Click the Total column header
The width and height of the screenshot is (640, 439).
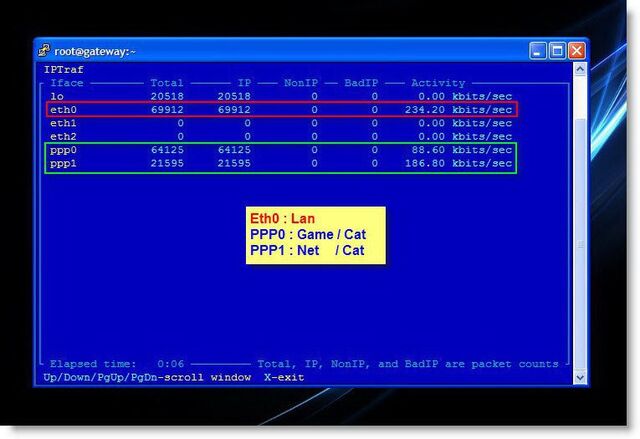click(167, 83)
